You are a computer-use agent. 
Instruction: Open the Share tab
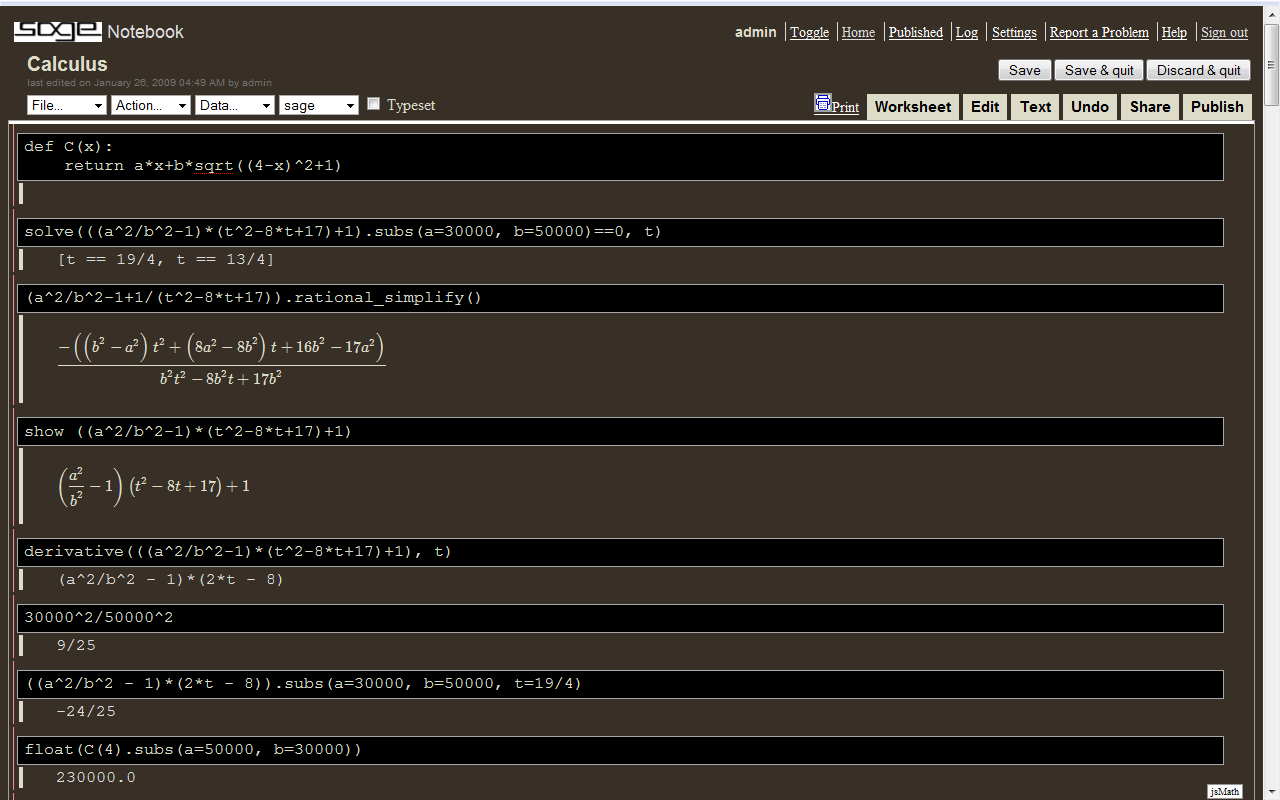pyautogui.click(x=1150, y=107)
